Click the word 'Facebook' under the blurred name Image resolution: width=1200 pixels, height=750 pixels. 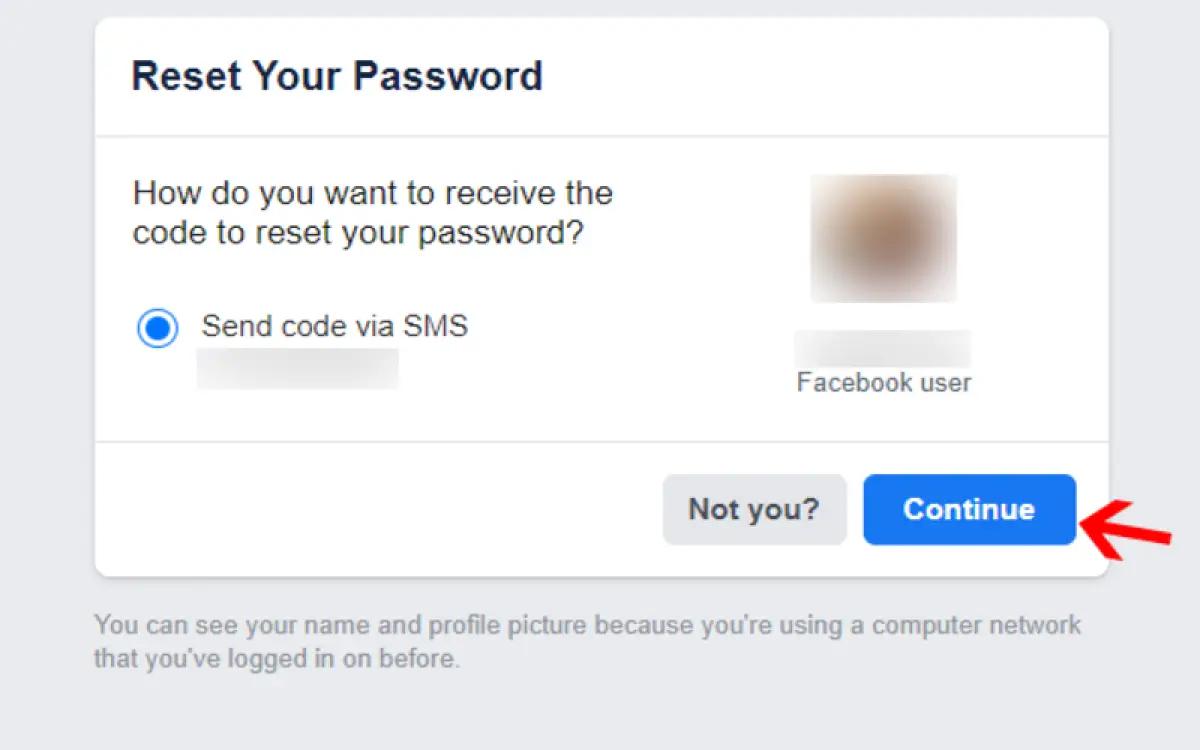tap(854, 382)
